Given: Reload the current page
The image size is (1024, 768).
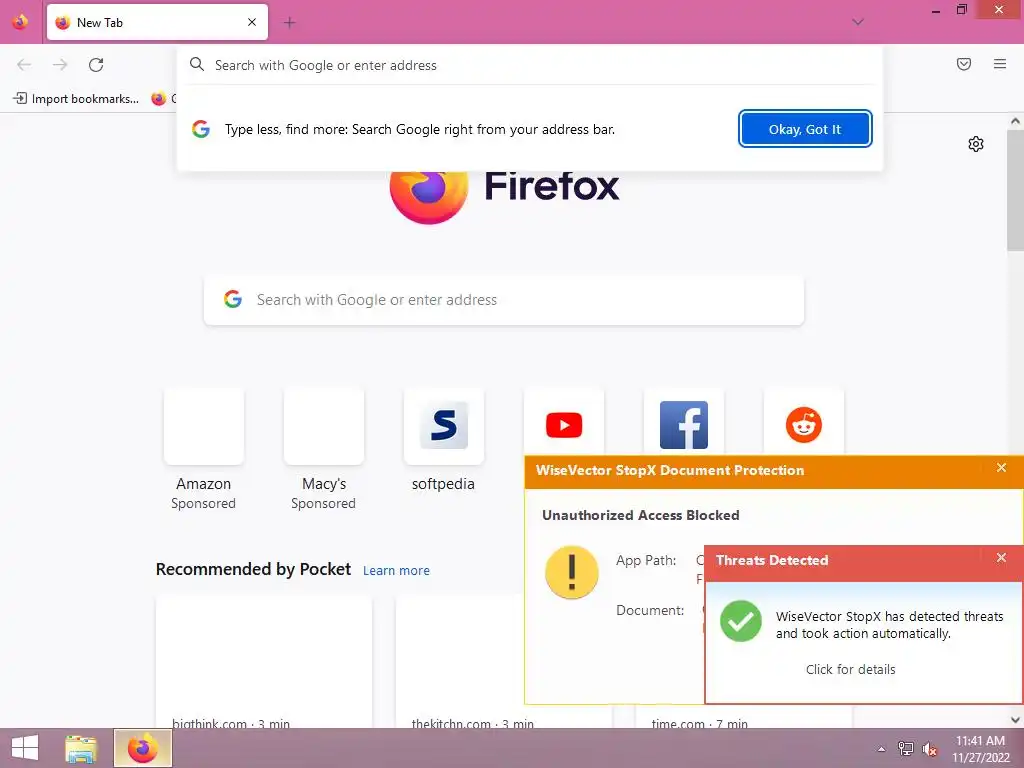Looking at the screenshot, I should pos(96,65).
